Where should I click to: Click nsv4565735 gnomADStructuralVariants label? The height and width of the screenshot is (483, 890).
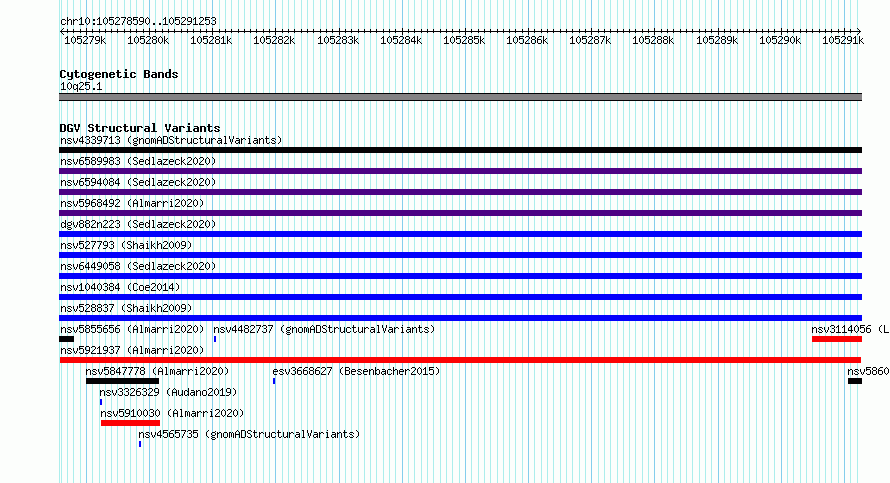click(x=249, y=434)
